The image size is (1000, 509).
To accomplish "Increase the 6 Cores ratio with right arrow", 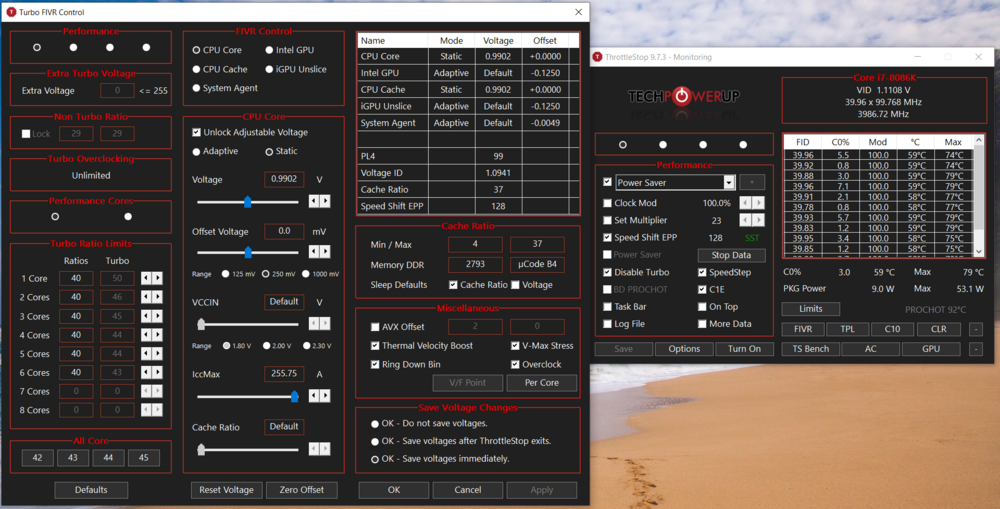I will [158, 373].
